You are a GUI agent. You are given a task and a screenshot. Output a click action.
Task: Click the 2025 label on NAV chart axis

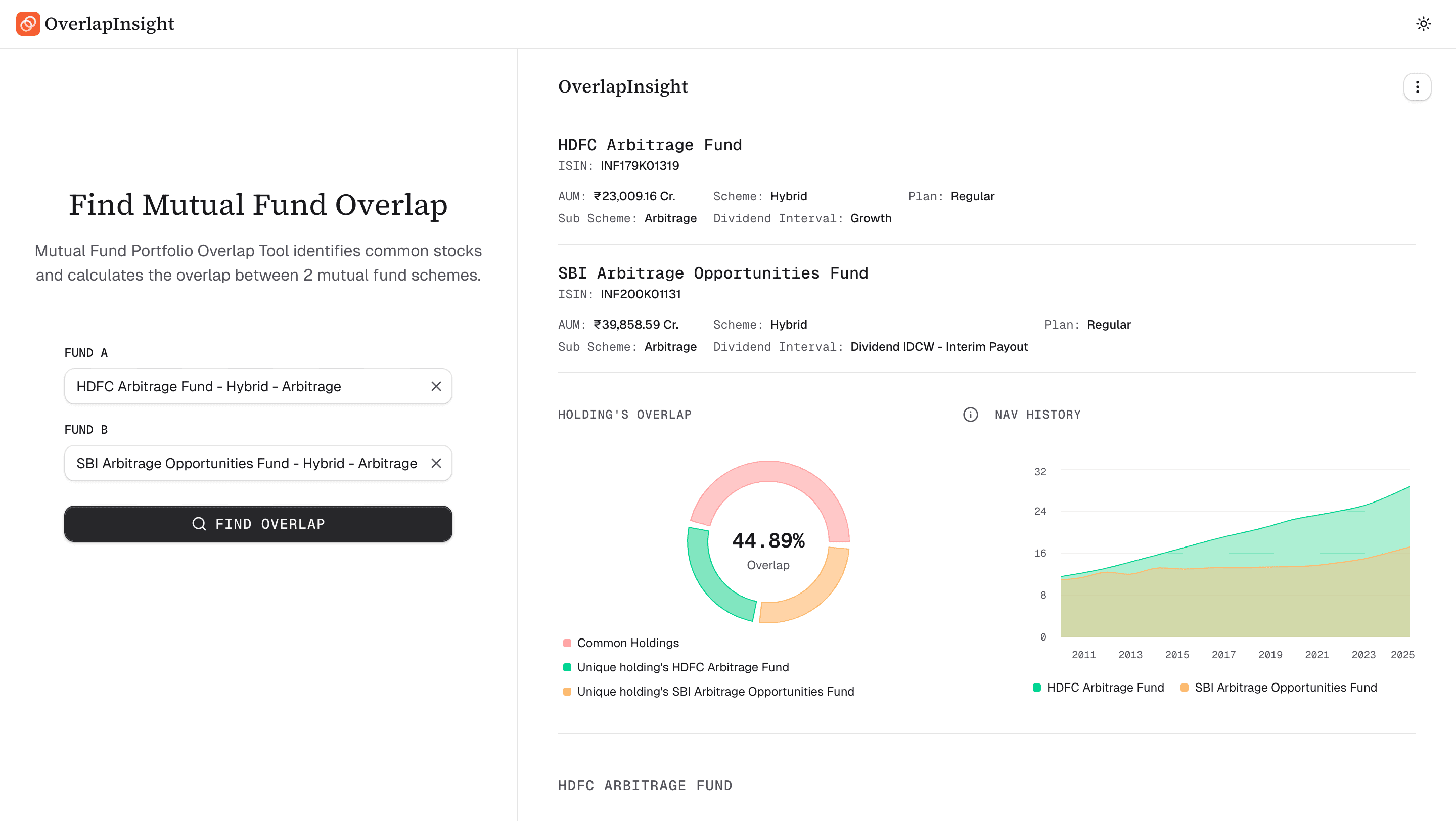tap(1402, 654)
